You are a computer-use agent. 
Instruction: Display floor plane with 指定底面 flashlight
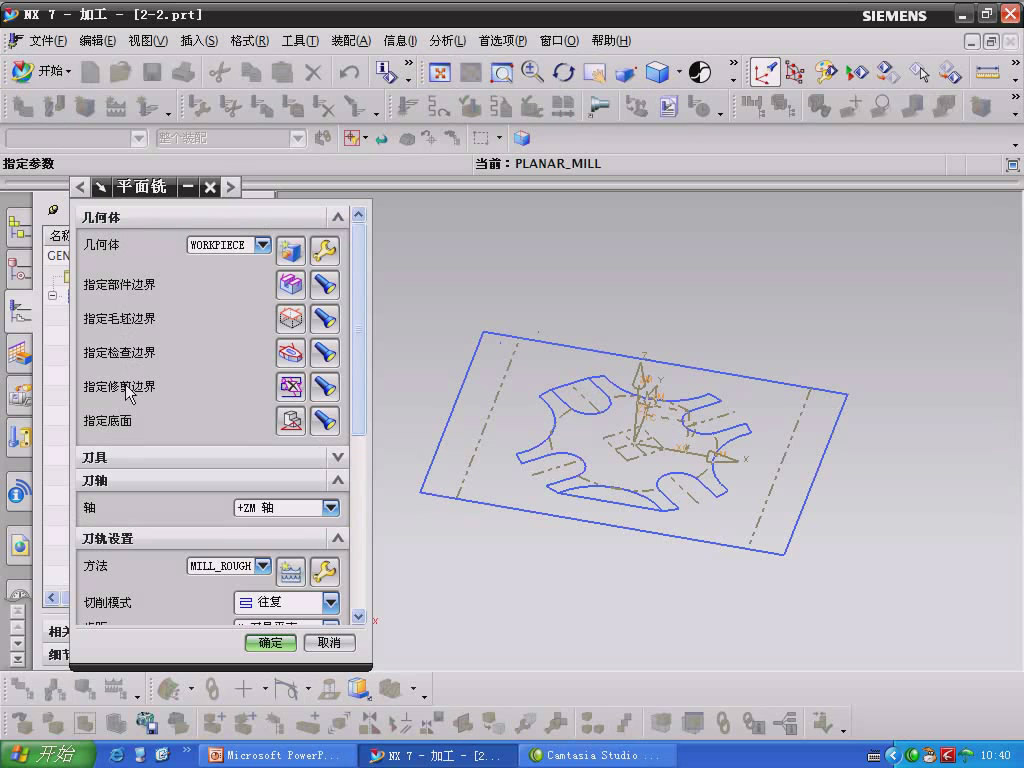(325, 421)
